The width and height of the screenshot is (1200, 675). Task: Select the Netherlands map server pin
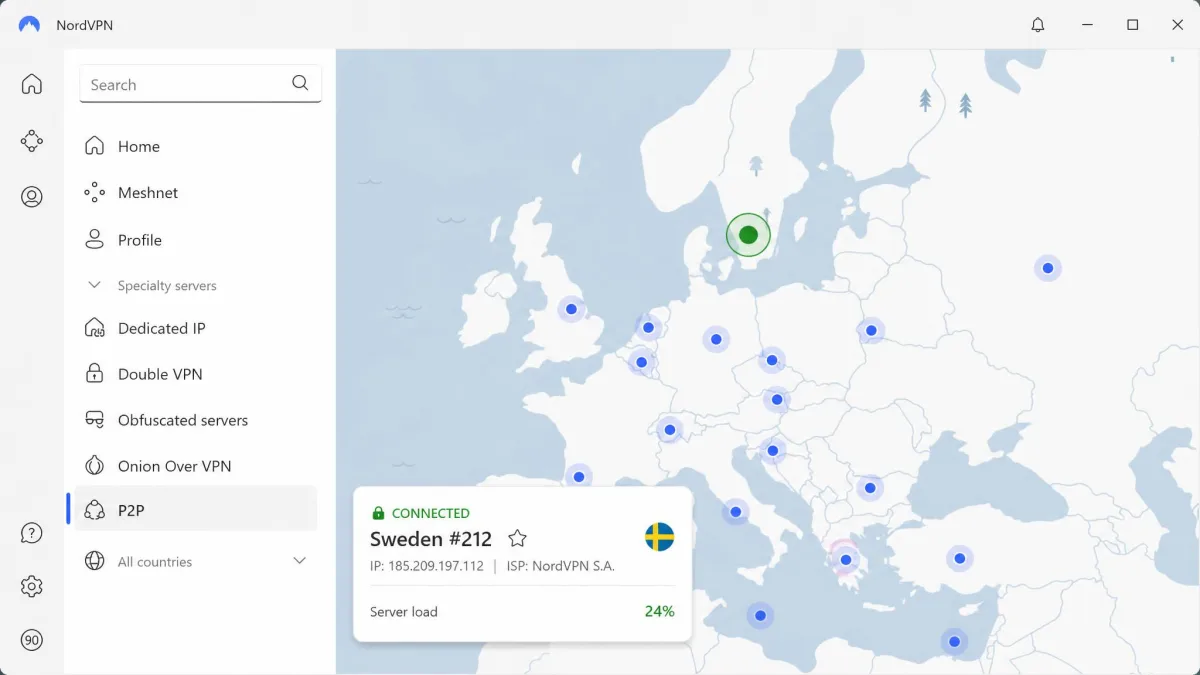tap(648, 327)
